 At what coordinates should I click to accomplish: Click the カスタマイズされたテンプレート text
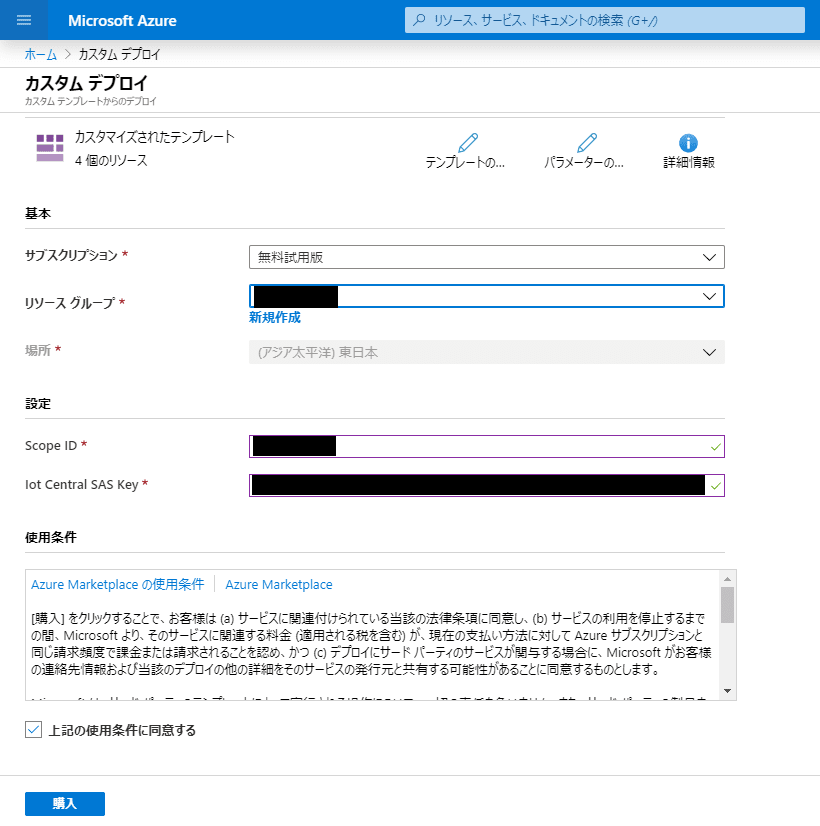click(x=155, y=137)
